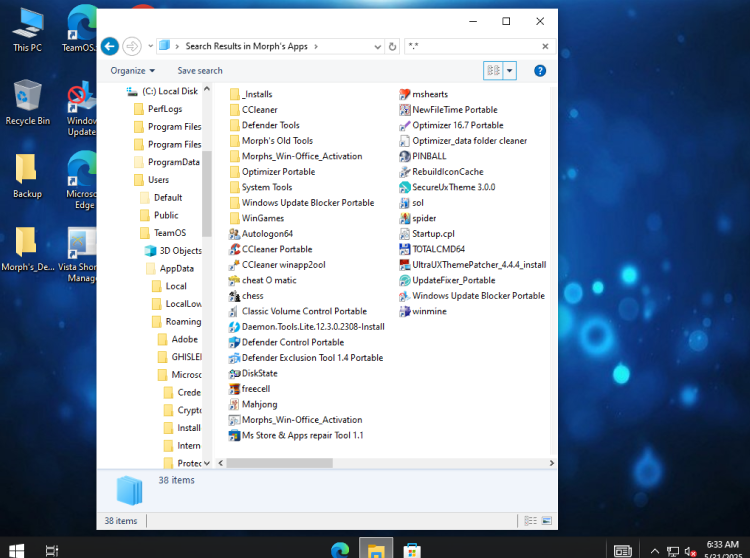The width and height of the screenshot is (750, 558).
Task: Select System Tools folder
Action: coord(261,187)
